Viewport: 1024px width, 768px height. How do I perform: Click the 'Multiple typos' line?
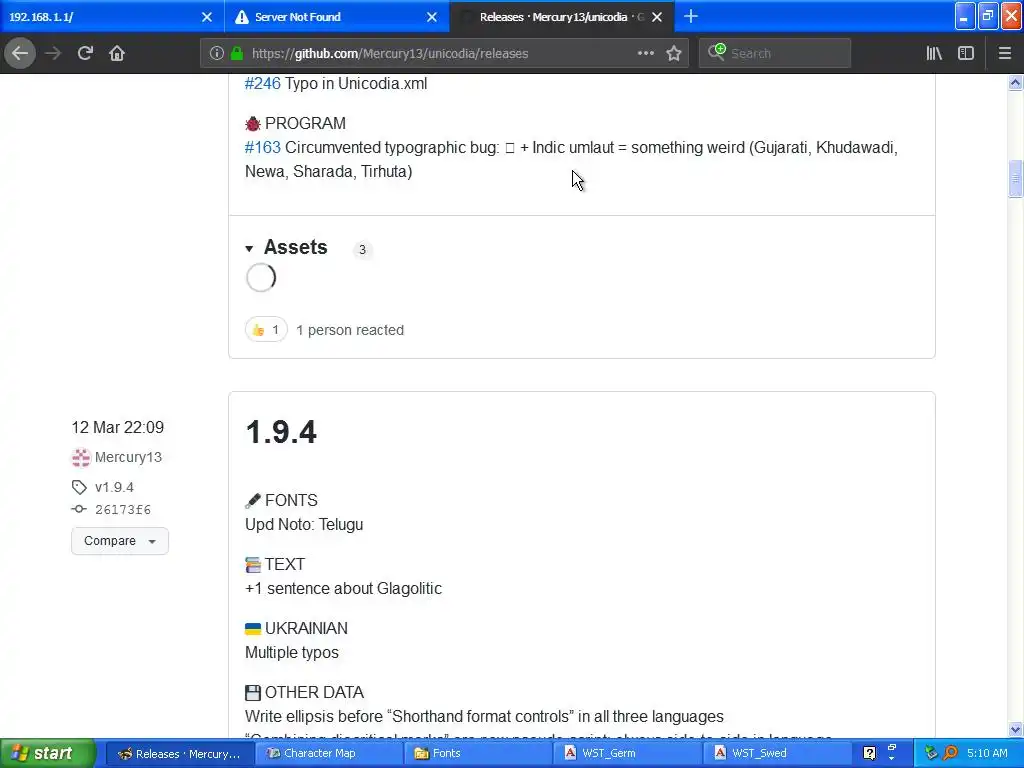pyautogui.click(x=292, y=652)
